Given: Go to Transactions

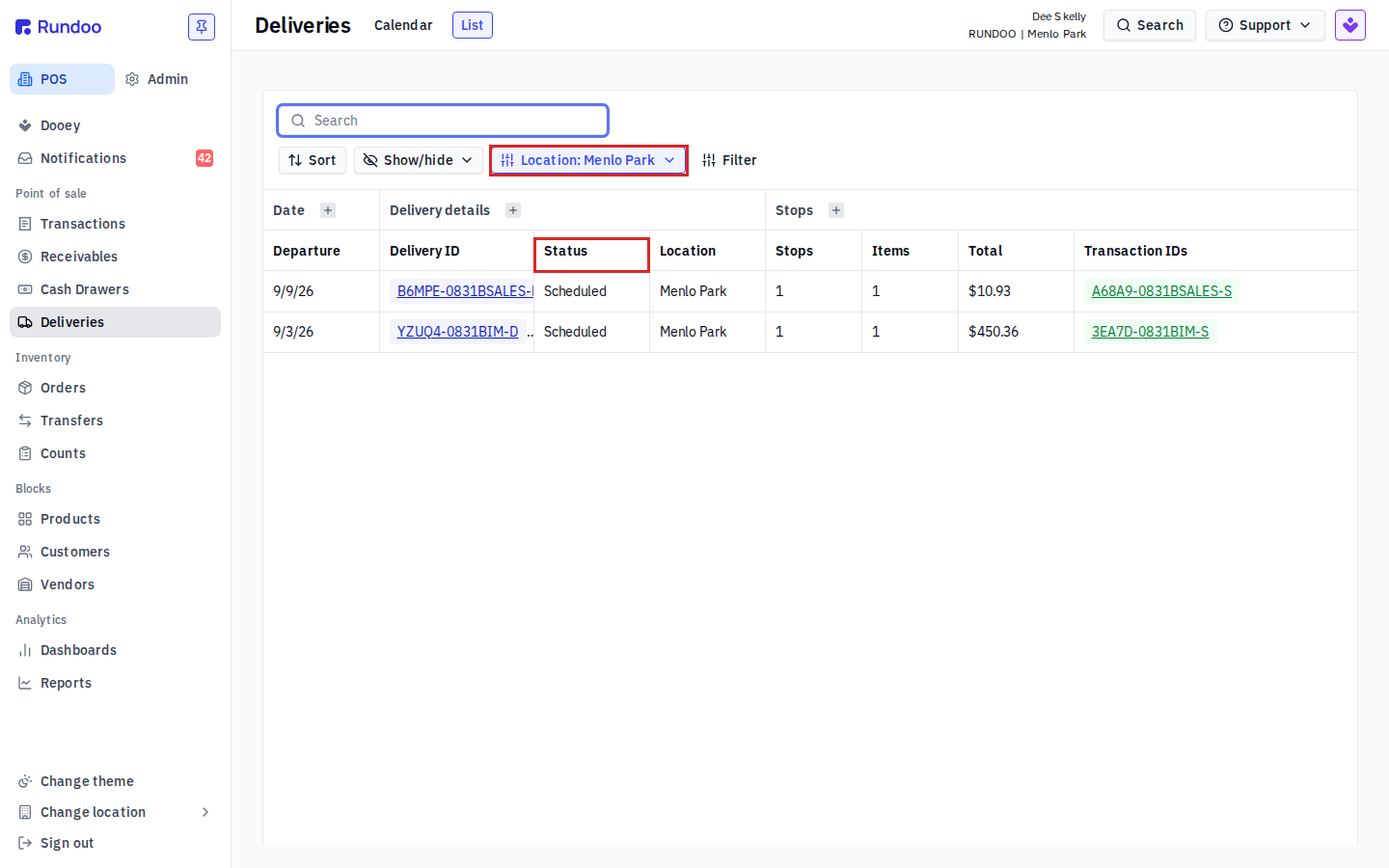Looking at the screenshot, I should click(115, 224).
